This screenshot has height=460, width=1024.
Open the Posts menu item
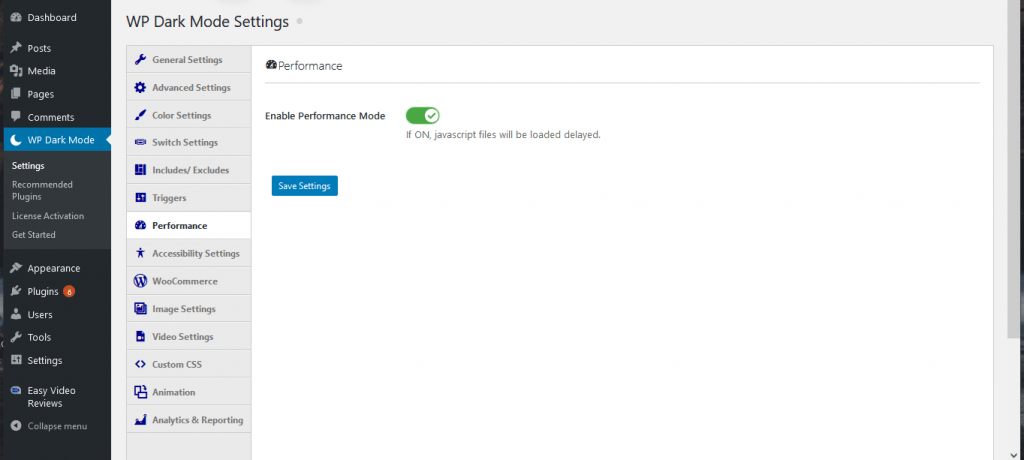pyautogui.click(x=57, y=48)
